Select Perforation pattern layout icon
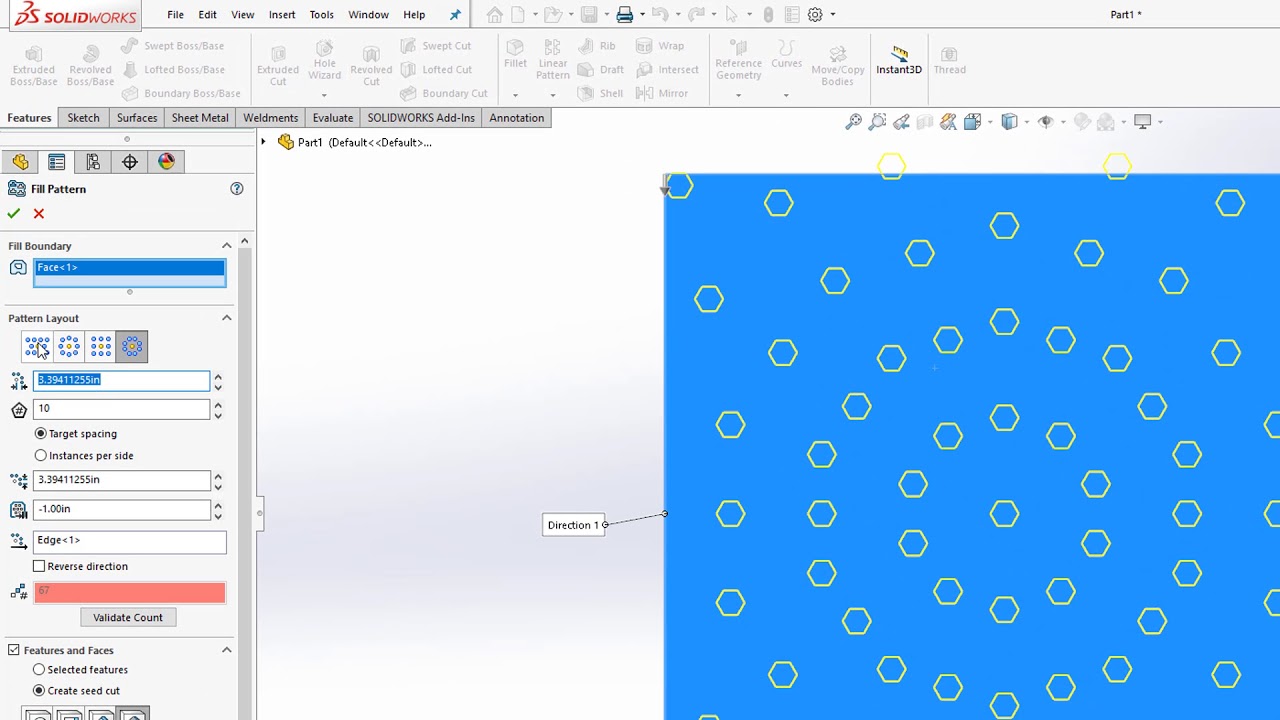The image size is (1280, 720). tap(37, 347)
